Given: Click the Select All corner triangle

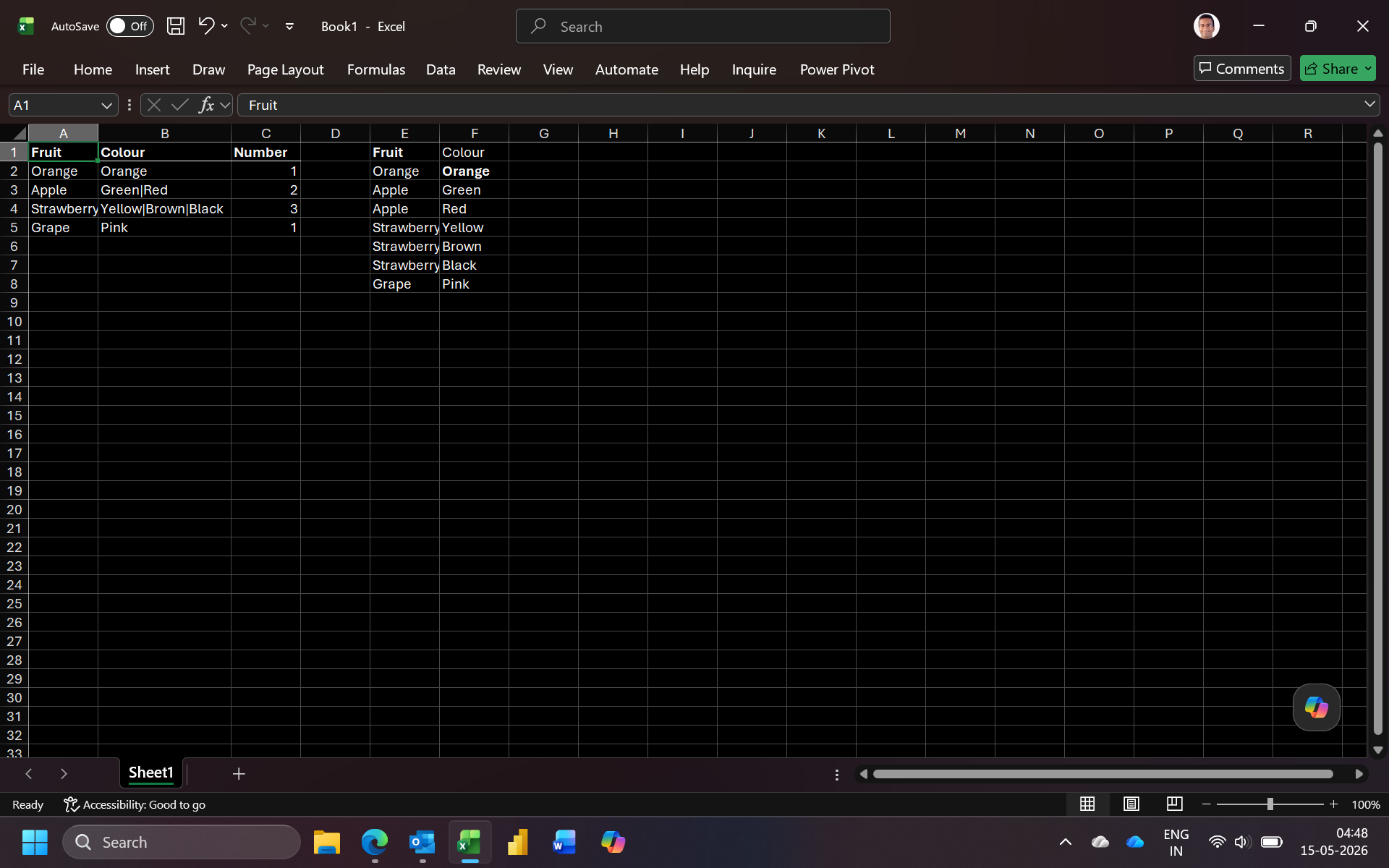Looking at the screenshot, I should [19, 133].
